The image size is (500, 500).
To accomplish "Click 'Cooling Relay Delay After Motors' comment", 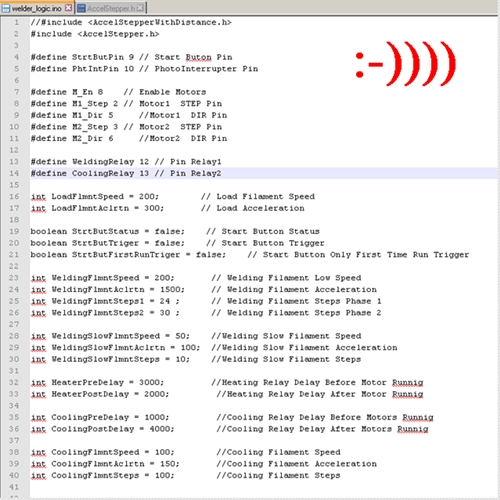I will [x=309, y=429].
